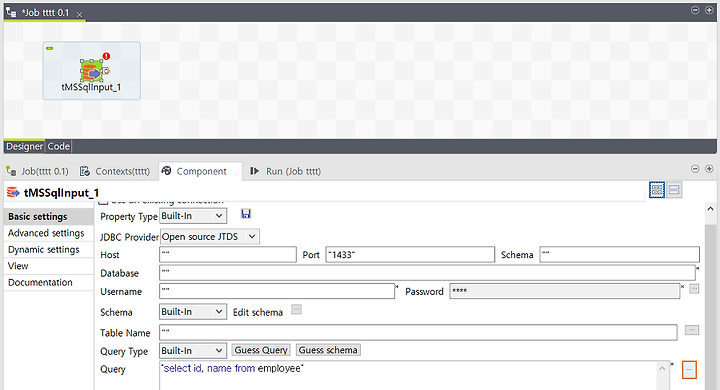Screen dimensions: 720x390
Task: Click the red error indicator on tMSSqlInput_1
Action: click(x=107, y=56)
